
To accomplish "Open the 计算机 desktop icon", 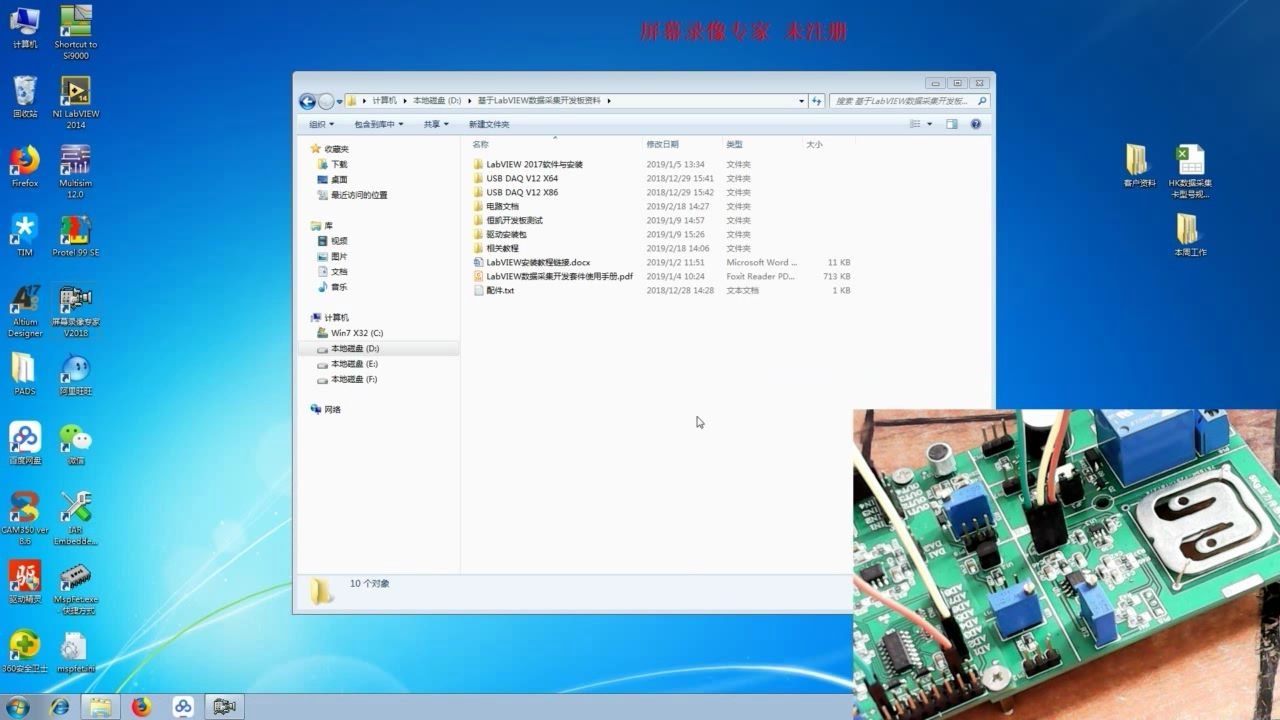I will pyautogui.click(x=25, y=27).
